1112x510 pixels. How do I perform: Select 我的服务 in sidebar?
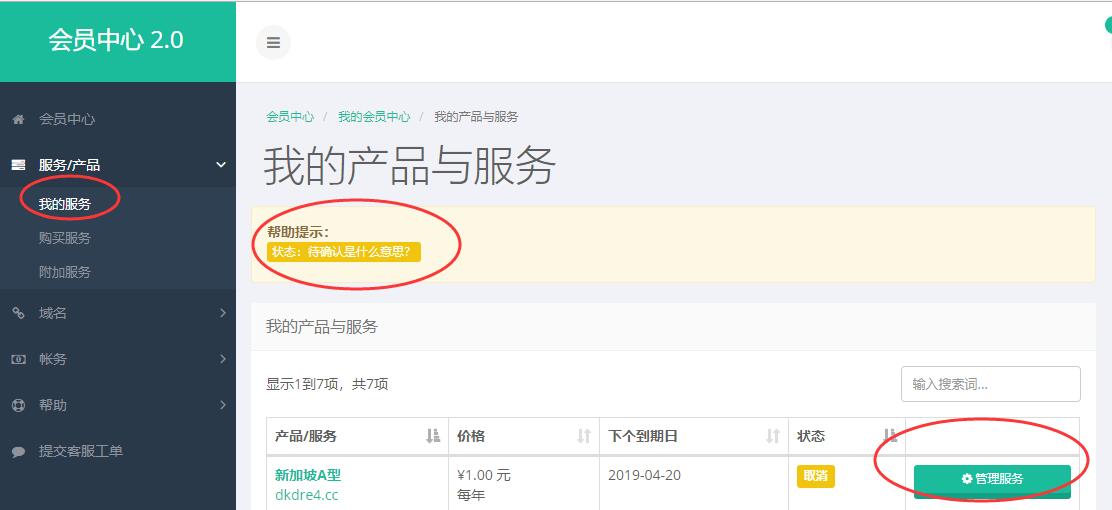(65, 204)
